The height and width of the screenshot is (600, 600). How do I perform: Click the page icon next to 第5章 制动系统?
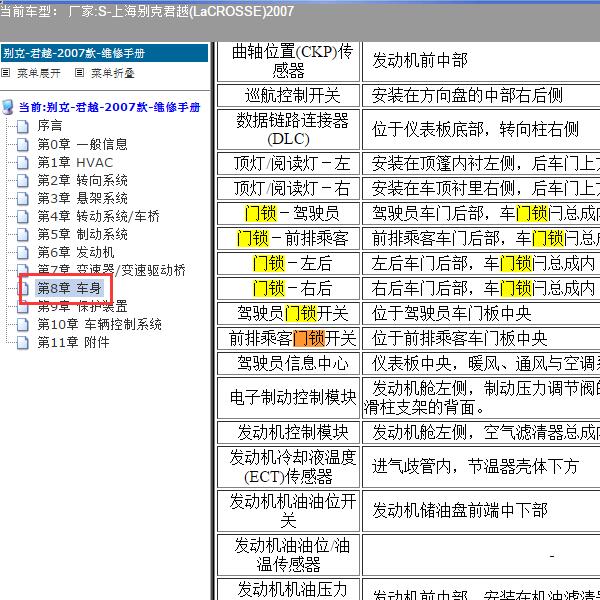pos(23,234)
